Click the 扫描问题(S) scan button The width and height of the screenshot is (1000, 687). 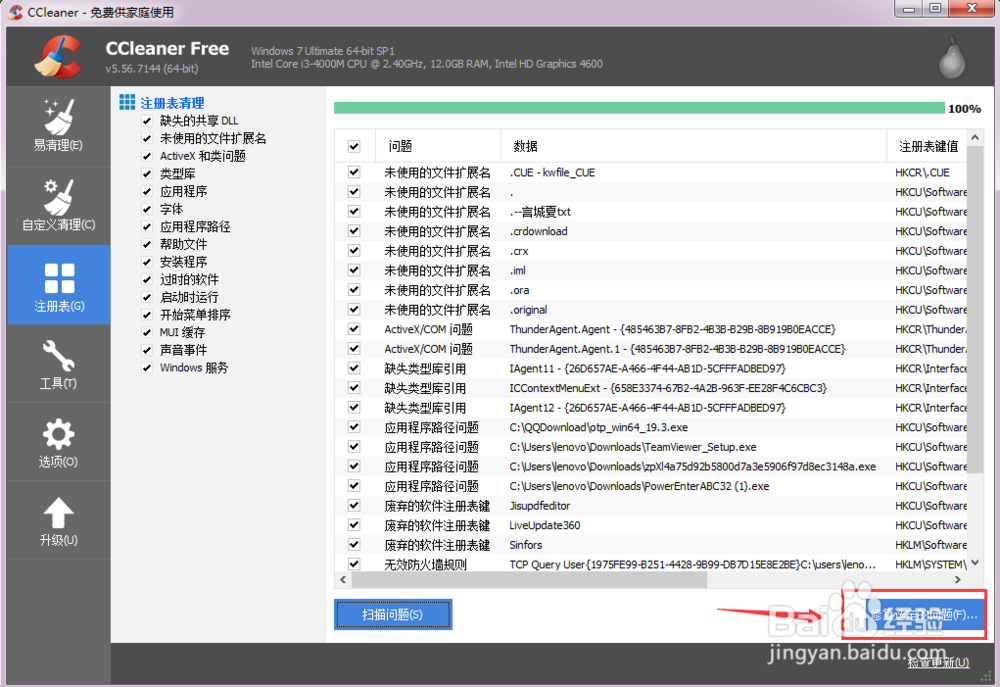pyautogui.click(x=393, y=614)
